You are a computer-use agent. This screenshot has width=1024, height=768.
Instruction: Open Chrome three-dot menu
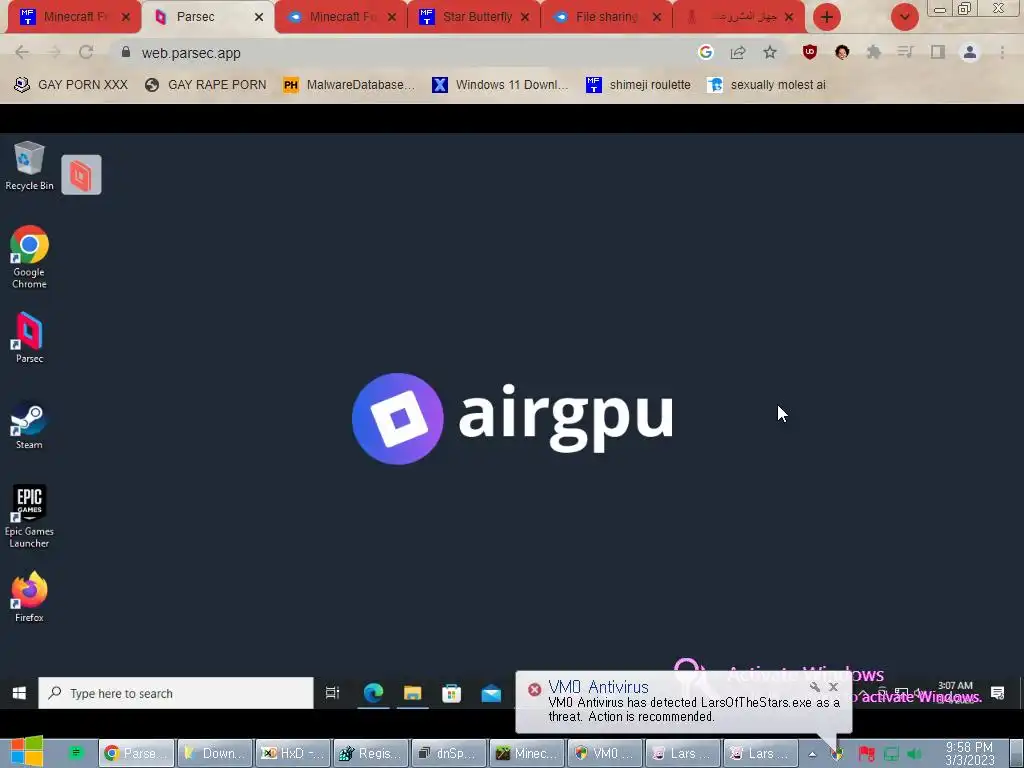tap(1002, 52)
